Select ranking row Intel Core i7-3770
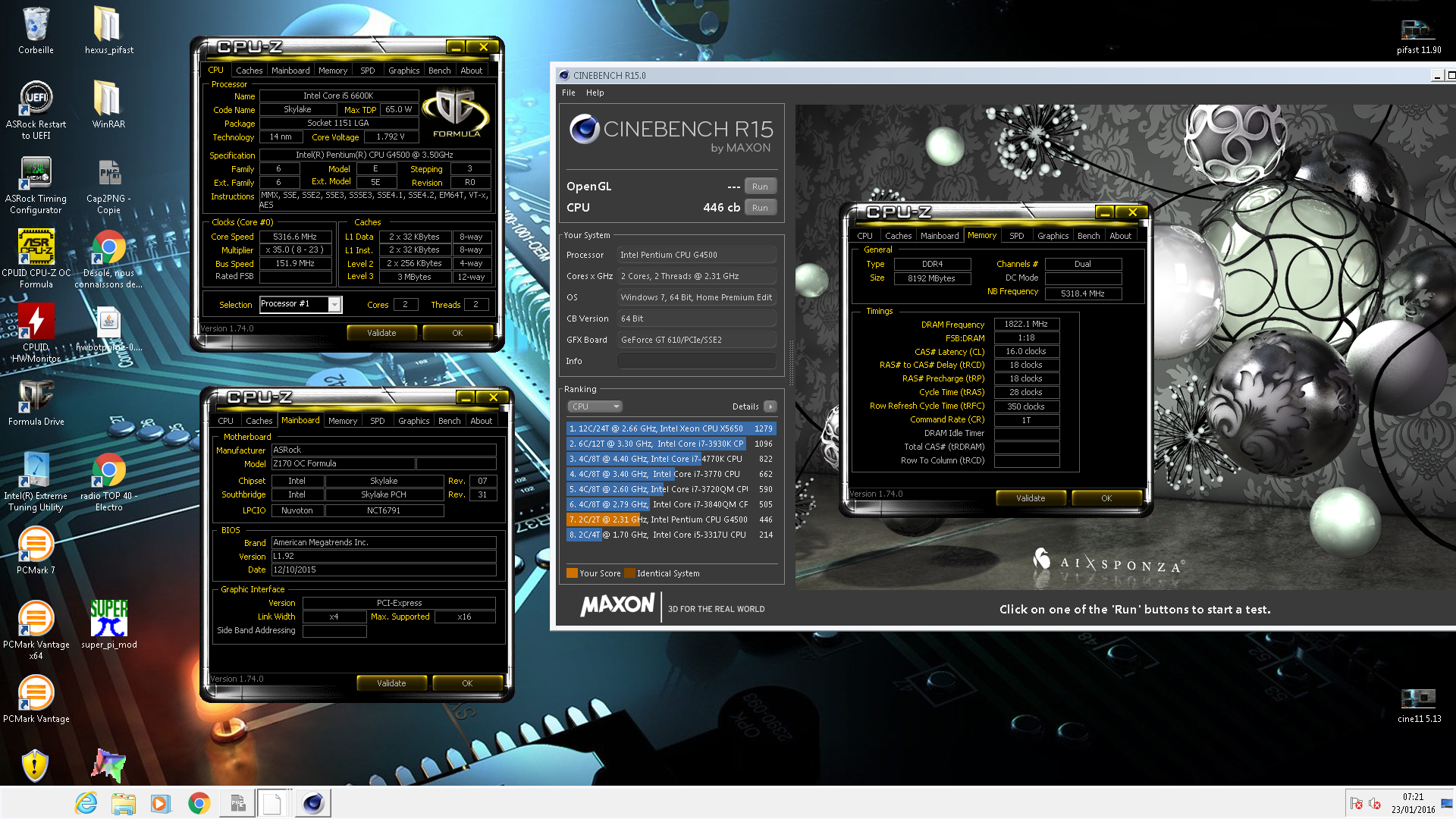The width and height of the screenshot is (1456, 819). click(670, 474)
